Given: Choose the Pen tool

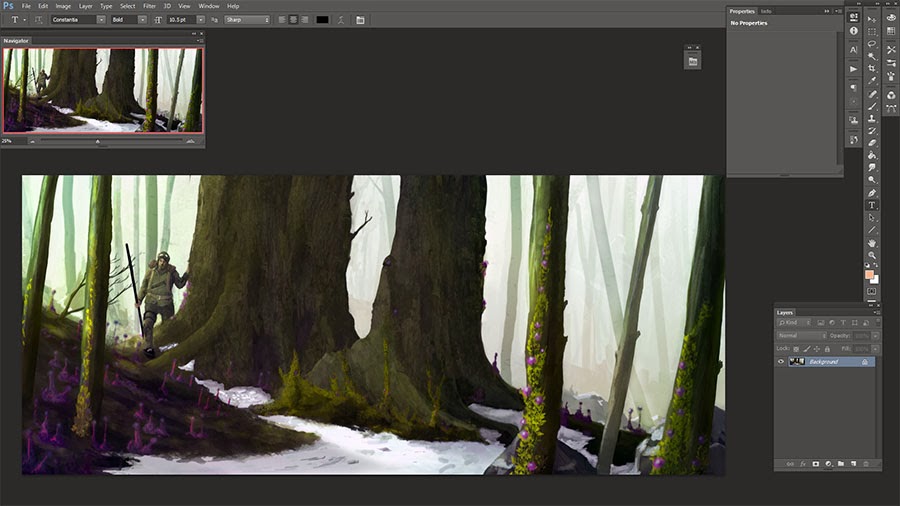Looking at the screenshot, I should [x=872, y=193].
